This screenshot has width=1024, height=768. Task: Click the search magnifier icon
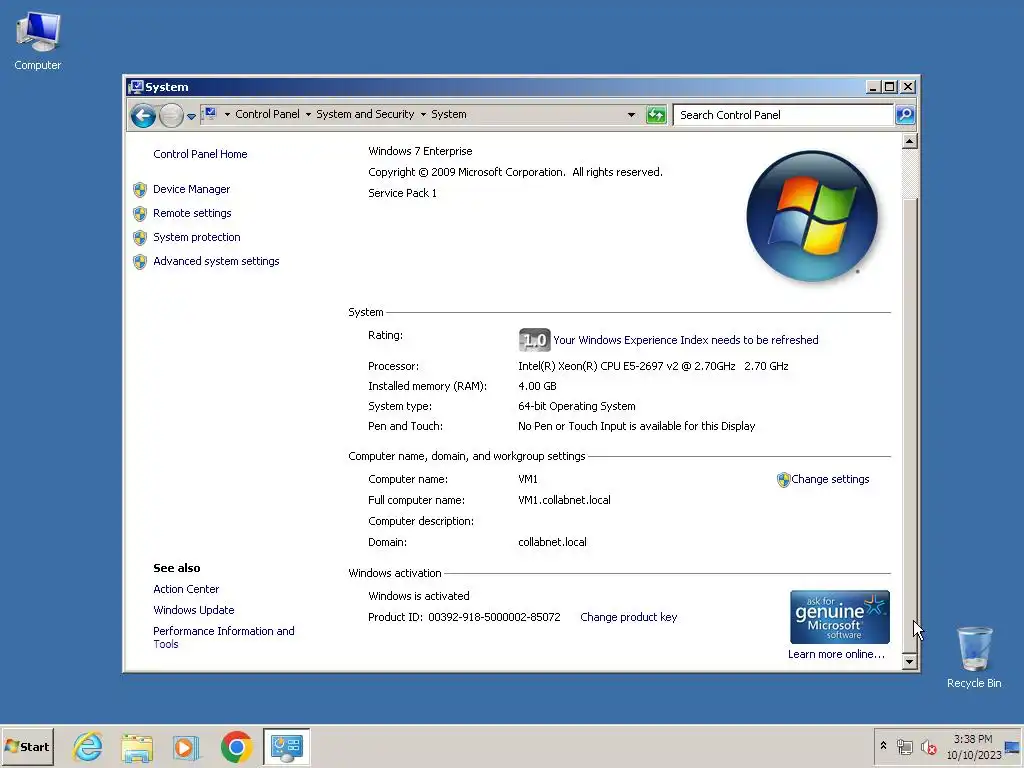point(904,115)
